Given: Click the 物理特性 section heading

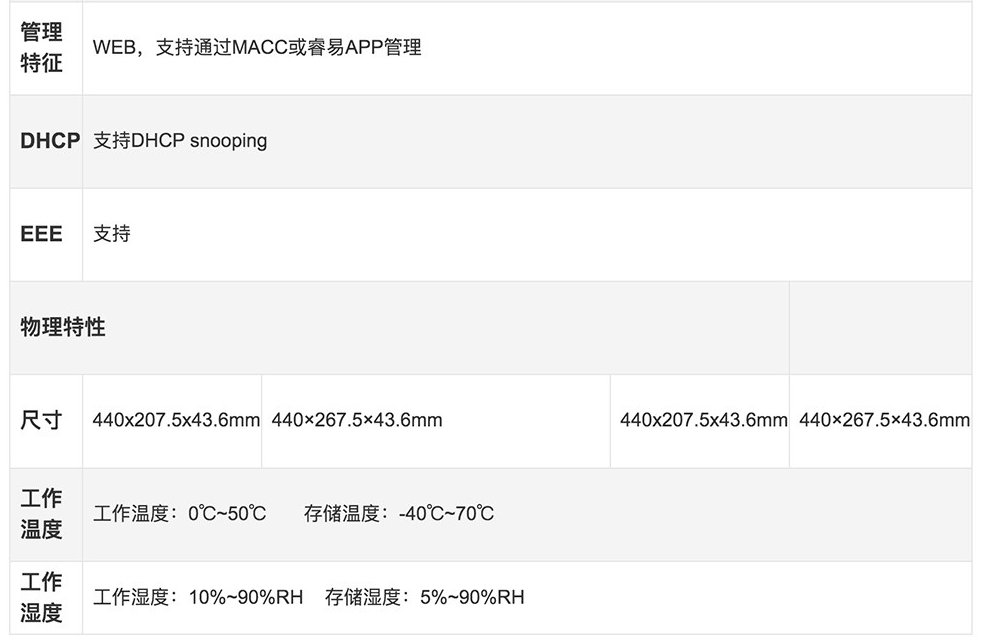Looking at the screenshot, I should pyautogui.click(x=63, y=327).
